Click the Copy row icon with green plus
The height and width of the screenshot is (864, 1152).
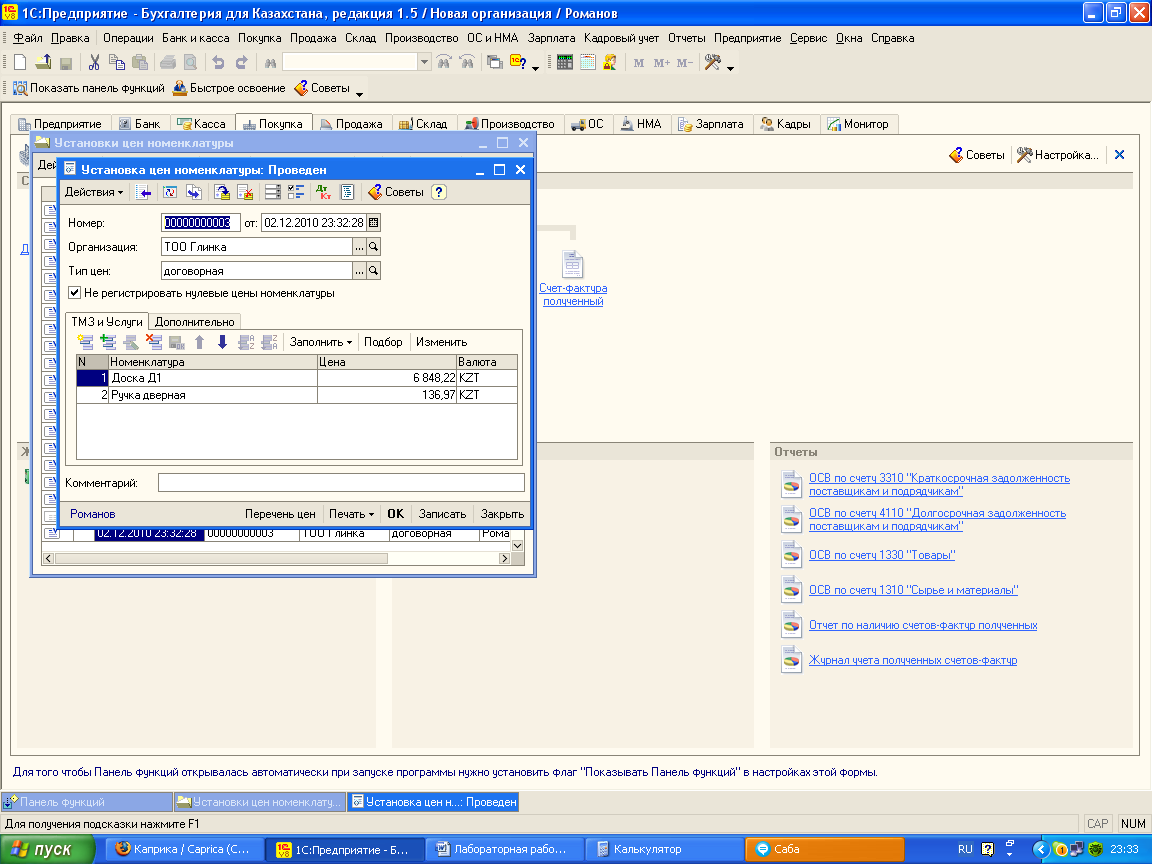click(x=108, y=342)
